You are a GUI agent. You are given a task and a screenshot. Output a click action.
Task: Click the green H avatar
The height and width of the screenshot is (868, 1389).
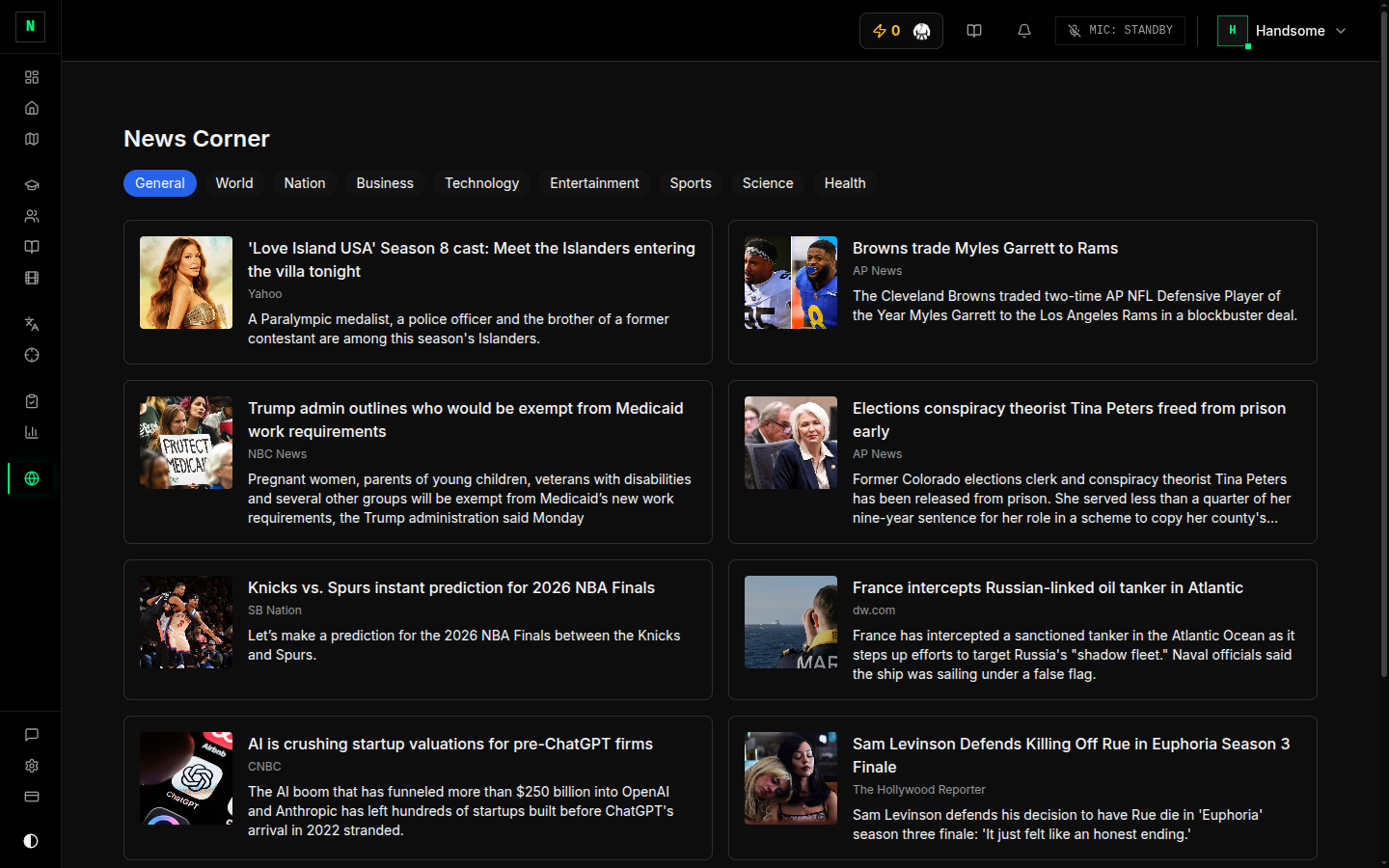[x=1232, y=31]
